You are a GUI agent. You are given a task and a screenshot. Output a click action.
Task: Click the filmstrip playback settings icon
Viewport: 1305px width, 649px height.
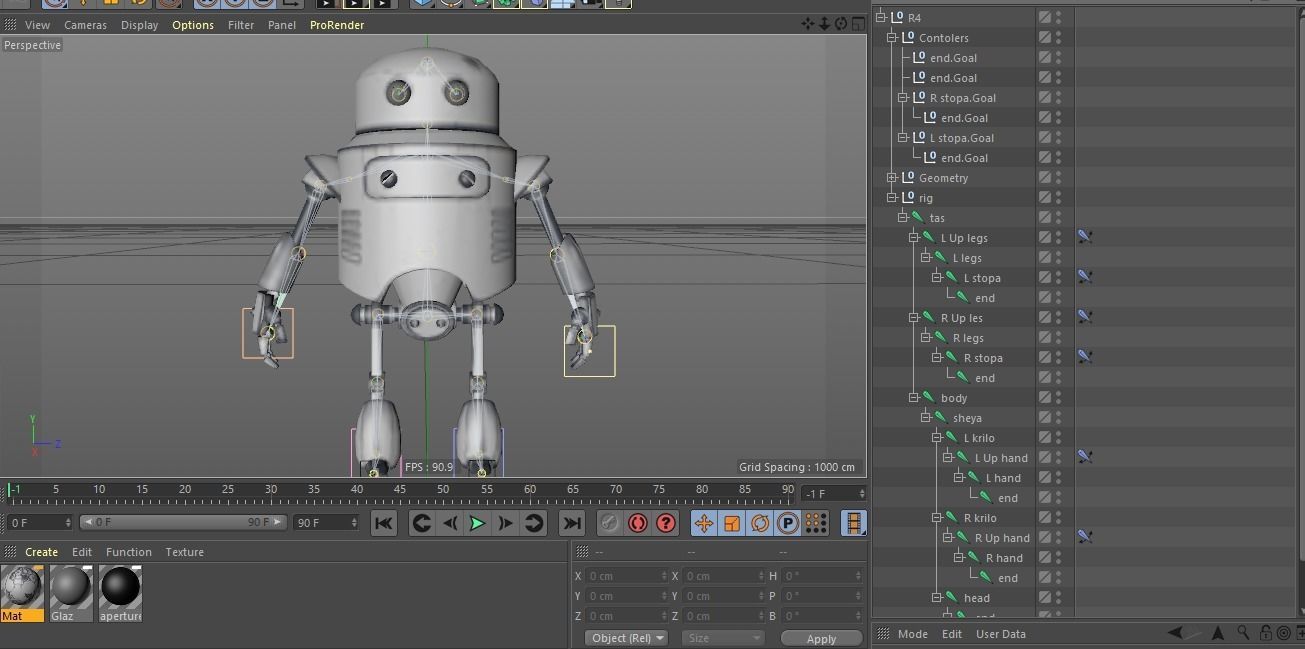click(x=854, y=523)
